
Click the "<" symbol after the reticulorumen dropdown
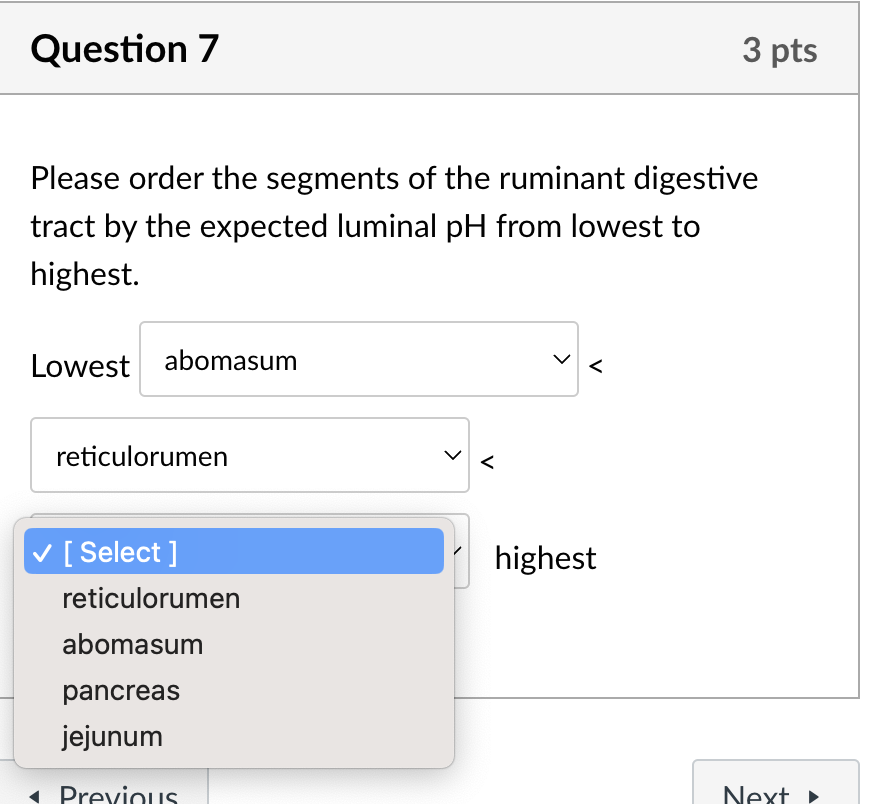pos(486,462)
